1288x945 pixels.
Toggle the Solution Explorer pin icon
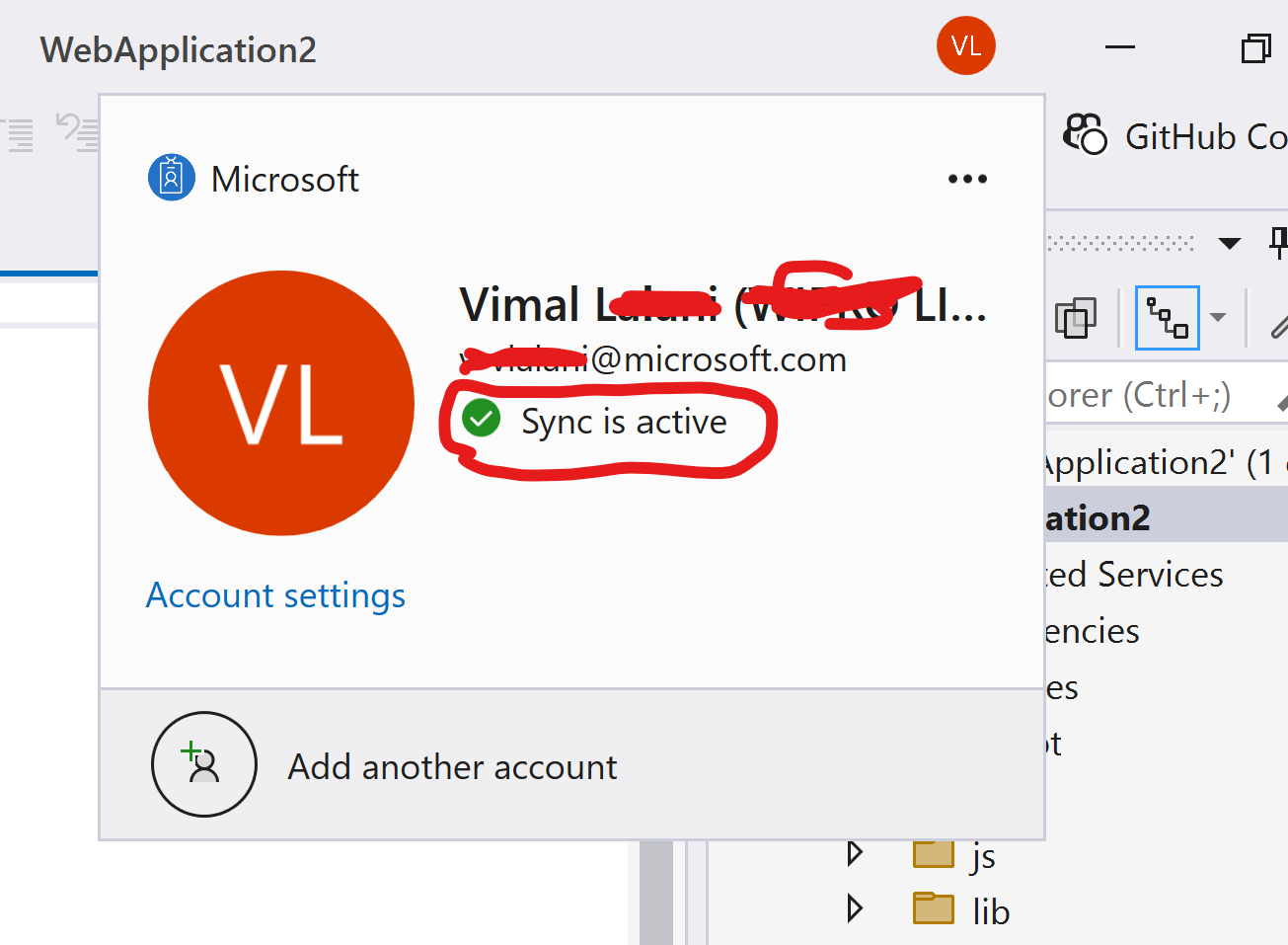[1278, 242]
